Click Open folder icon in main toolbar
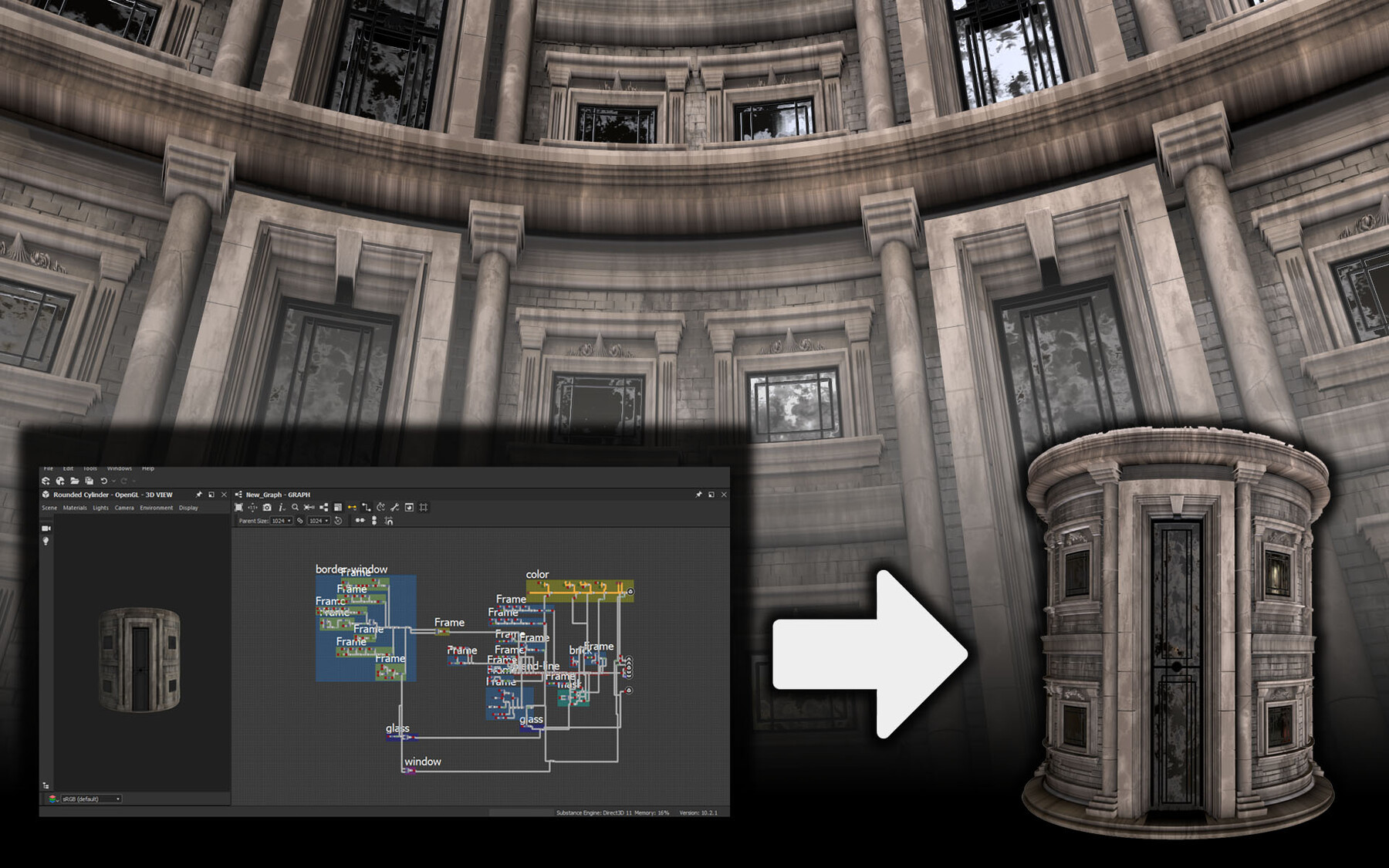 click(75, 481)
